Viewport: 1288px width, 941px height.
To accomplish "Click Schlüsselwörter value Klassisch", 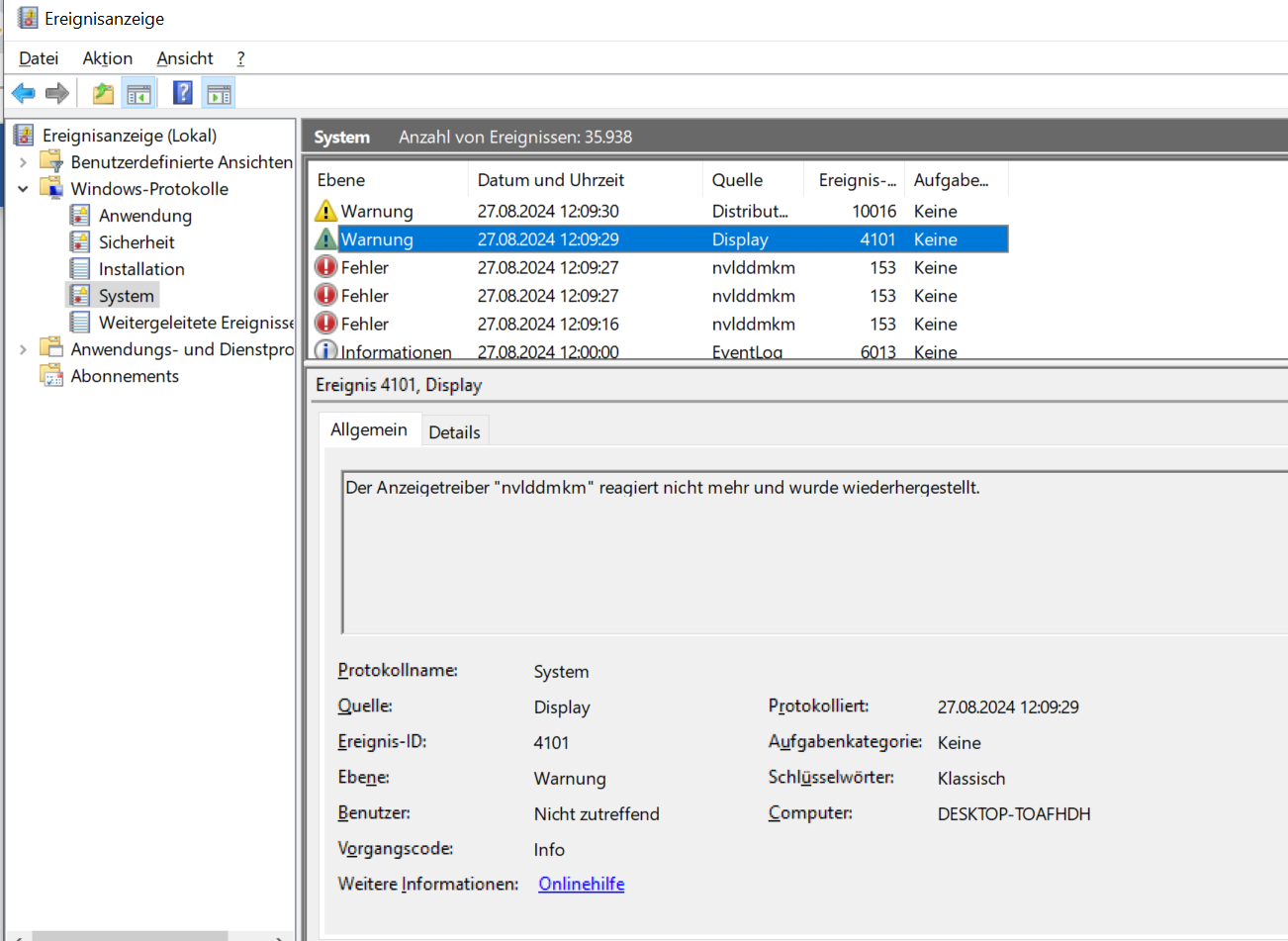I will point(971,779).
